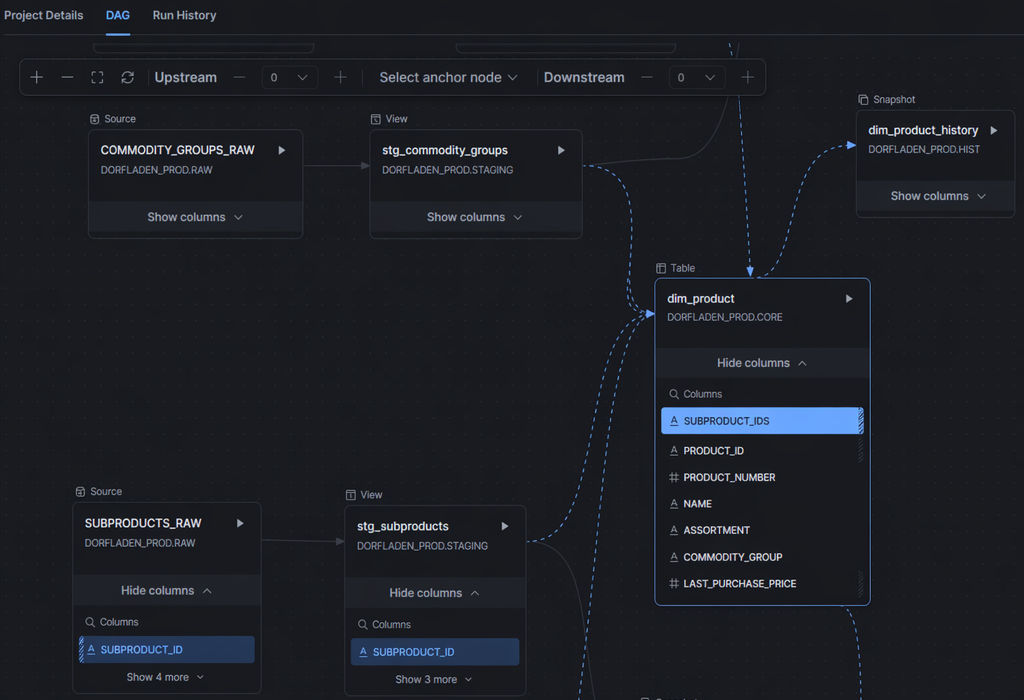The image size is (1024, 700).
Task: Expand Show 3 more in stg_subproducts
Action: [x=434, y=679]
